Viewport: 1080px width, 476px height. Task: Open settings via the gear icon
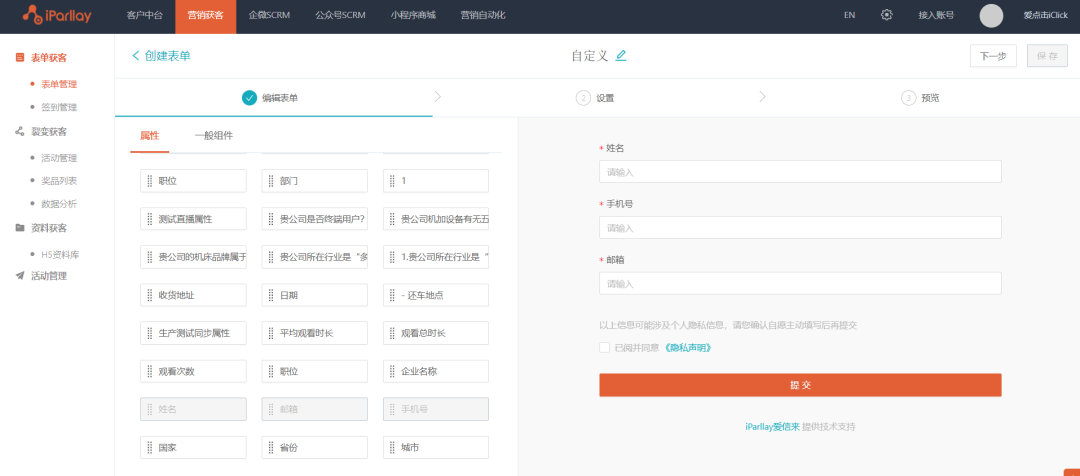(886, 15)
